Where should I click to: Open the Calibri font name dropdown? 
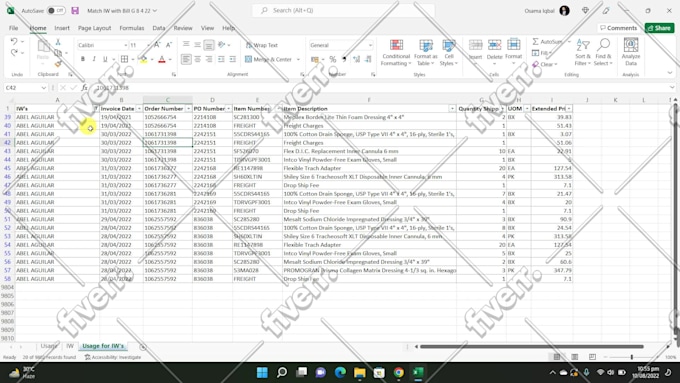[x=126, y=45]
